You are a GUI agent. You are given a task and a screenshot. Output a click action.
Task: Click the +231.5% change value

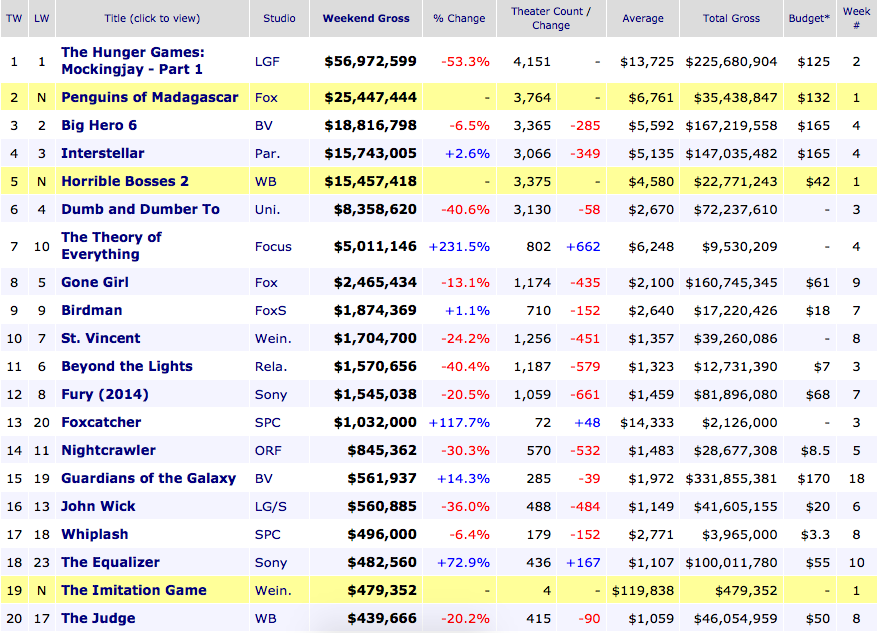pyautogui.click(x=459, y=246)
